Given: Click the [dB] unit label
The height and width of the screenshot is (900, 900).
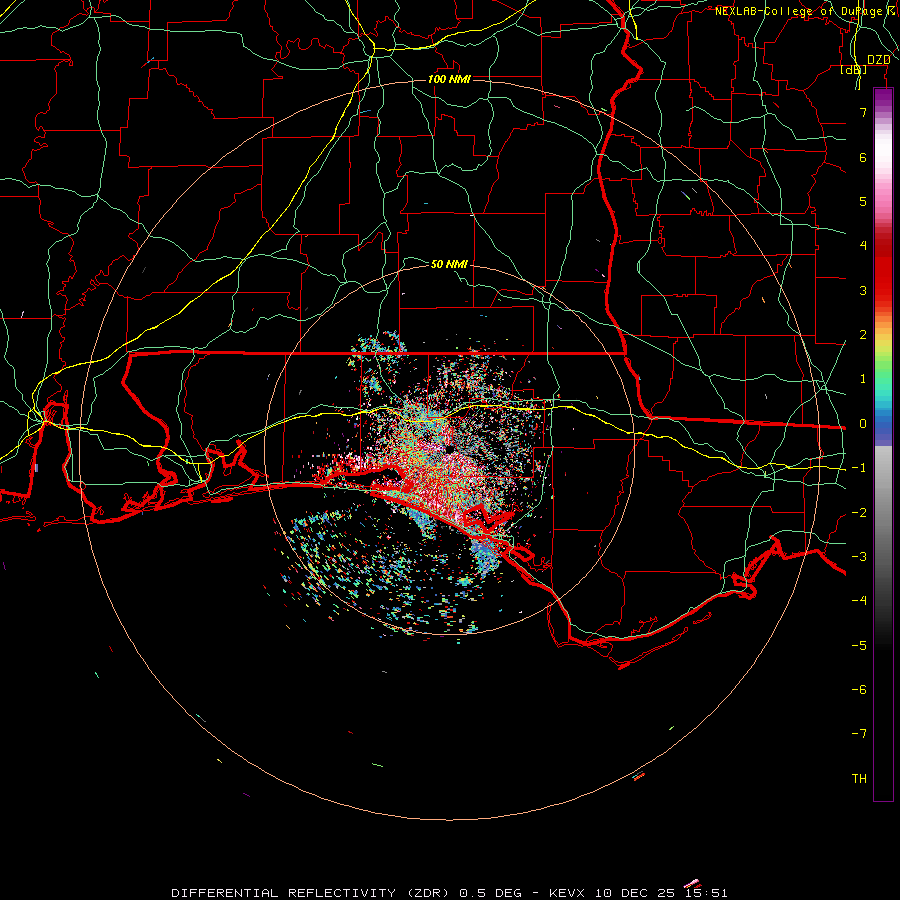Looking at the screenshot, I should 854,70.
